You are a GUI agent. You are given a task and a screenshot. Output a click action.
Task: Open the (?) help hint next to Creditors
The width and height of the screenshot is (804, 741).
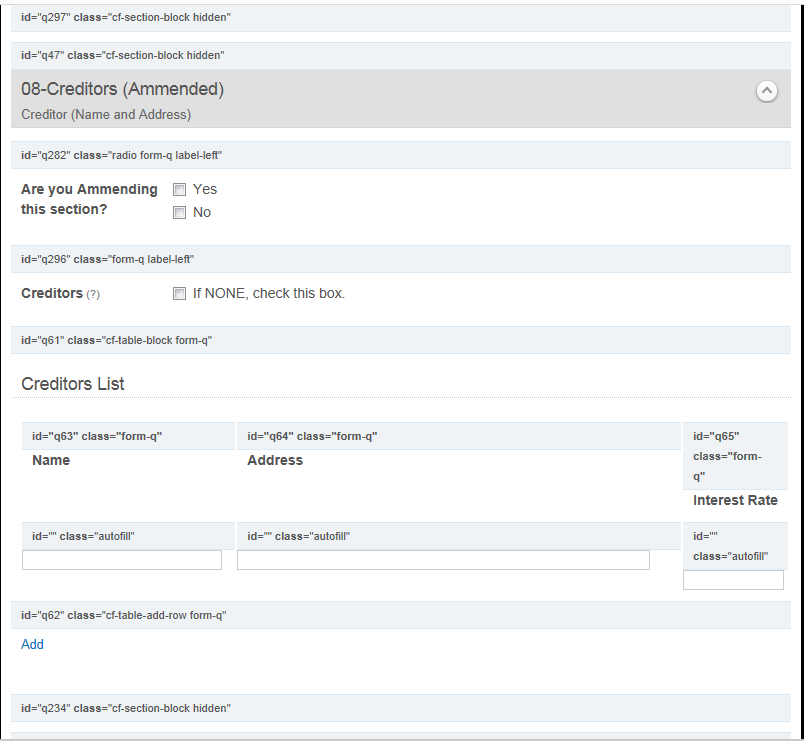tap(93, 294)
